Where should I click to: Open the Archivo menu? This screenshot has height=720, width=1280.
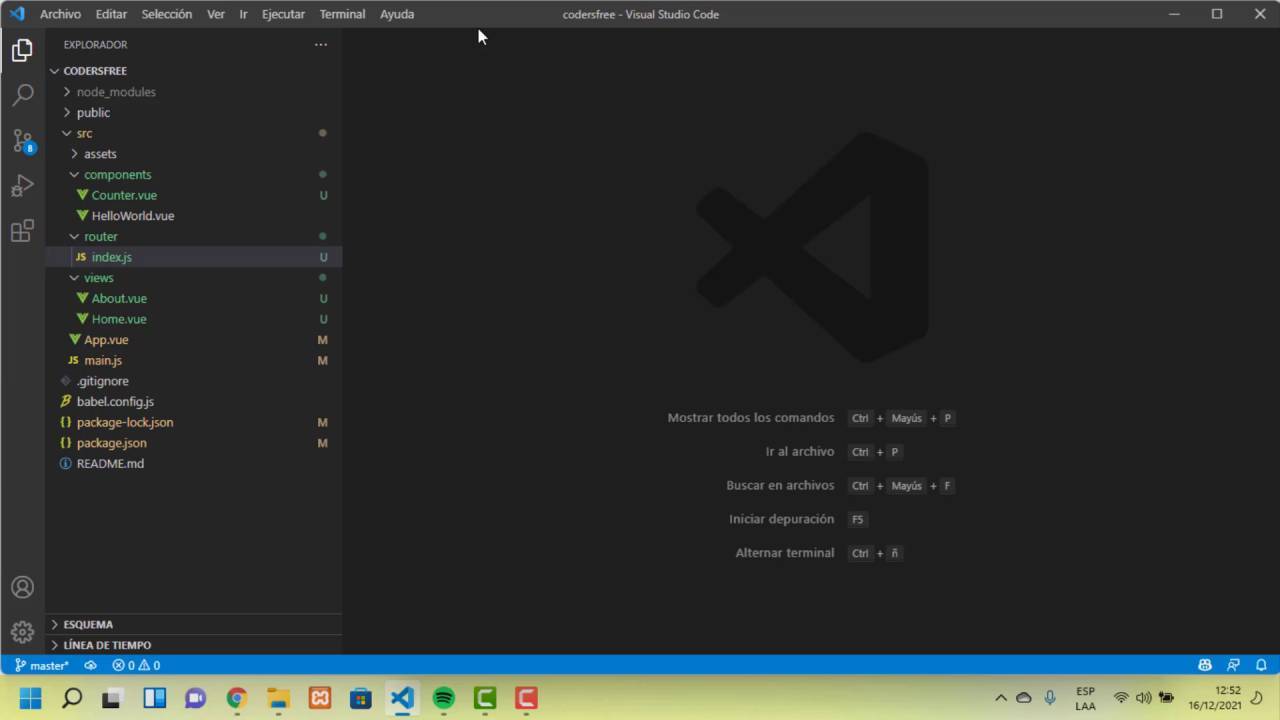pos(60,14)
